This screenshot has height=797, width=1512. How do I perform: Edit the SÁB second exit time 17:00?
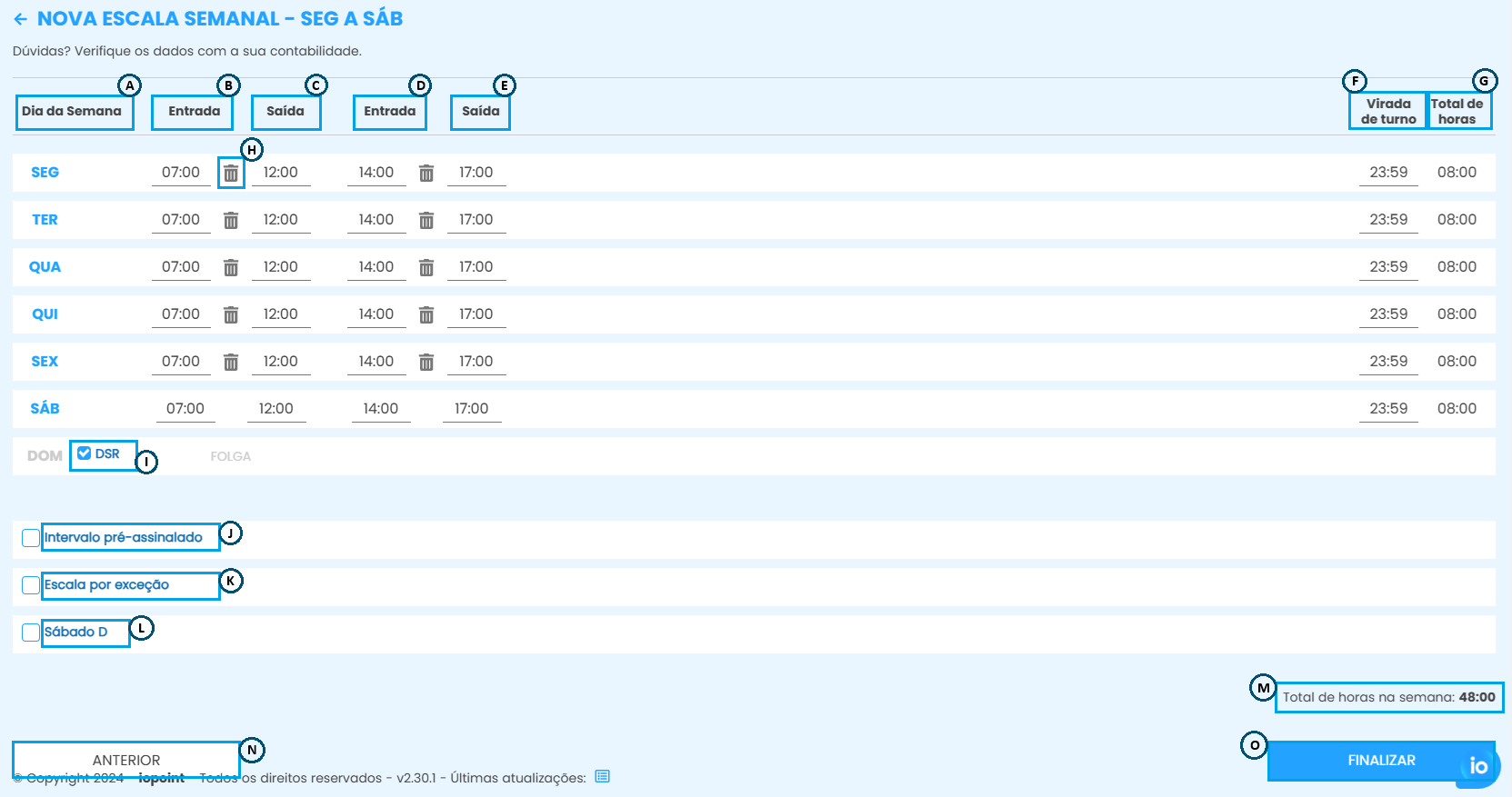click(x=472, y=409)
